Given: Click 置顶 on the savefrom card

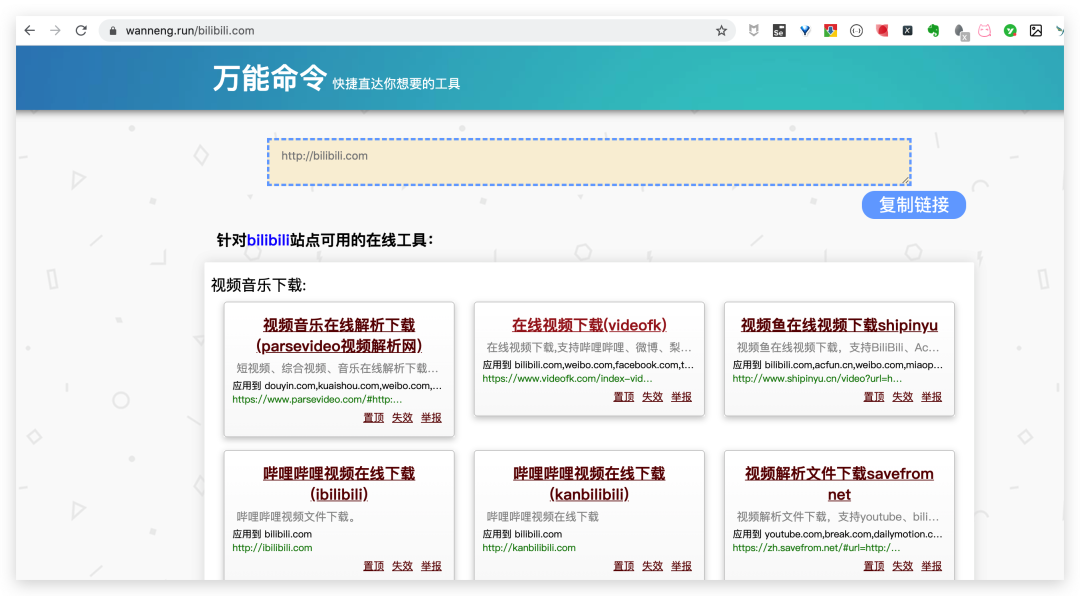Looking at the screenshot, I should click(873, 566).
